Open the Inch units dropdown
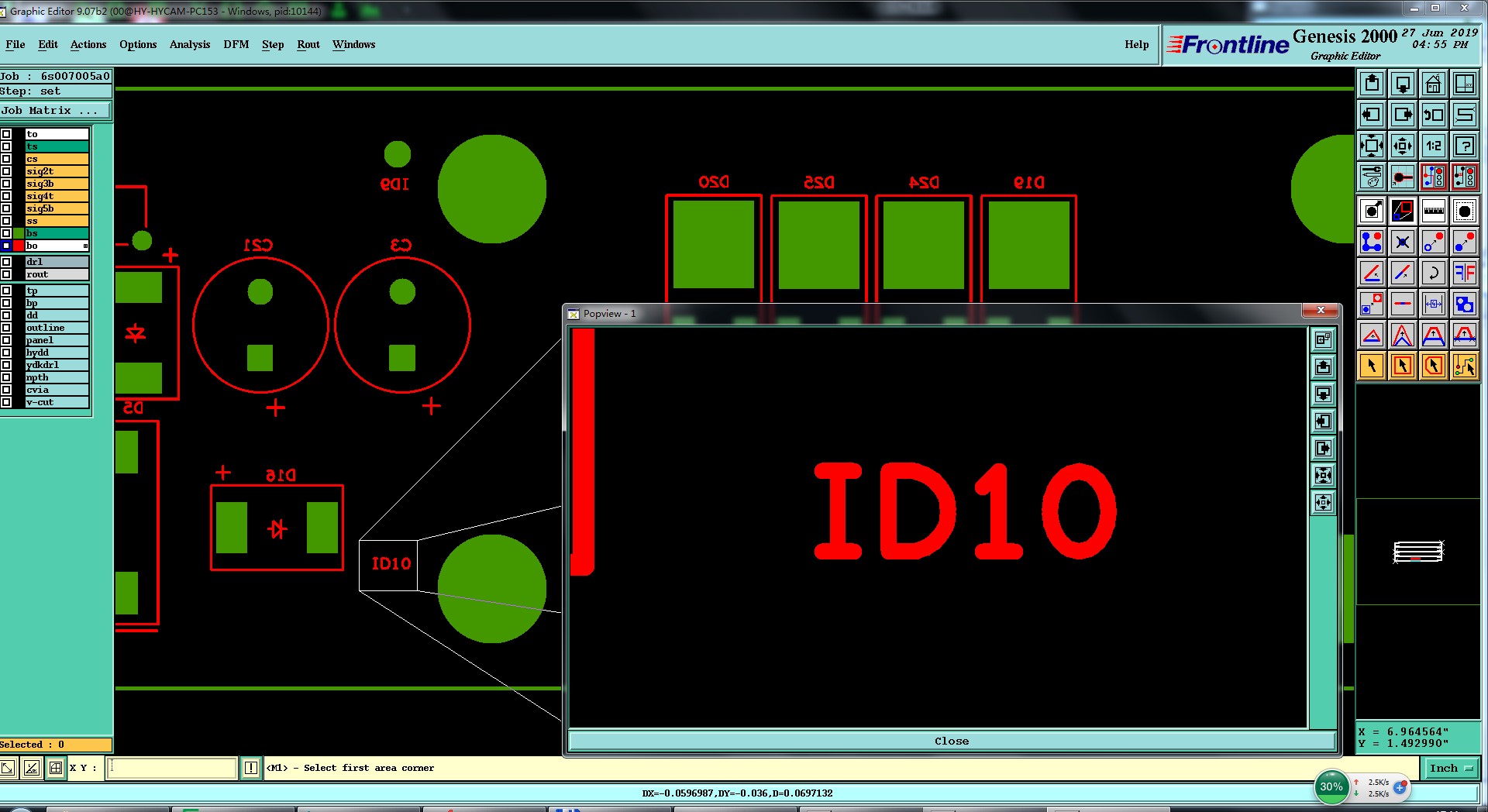The image size is (1488, 812). (1450, 768)
